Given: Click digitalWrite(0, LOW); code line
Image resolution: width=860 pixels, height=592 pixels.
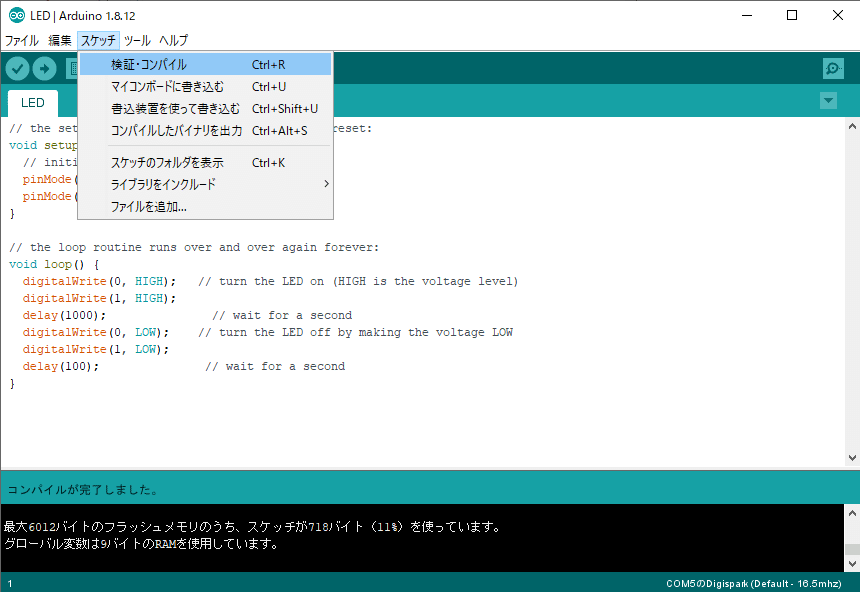Looking at the screenshot, I should coord(96,332).
